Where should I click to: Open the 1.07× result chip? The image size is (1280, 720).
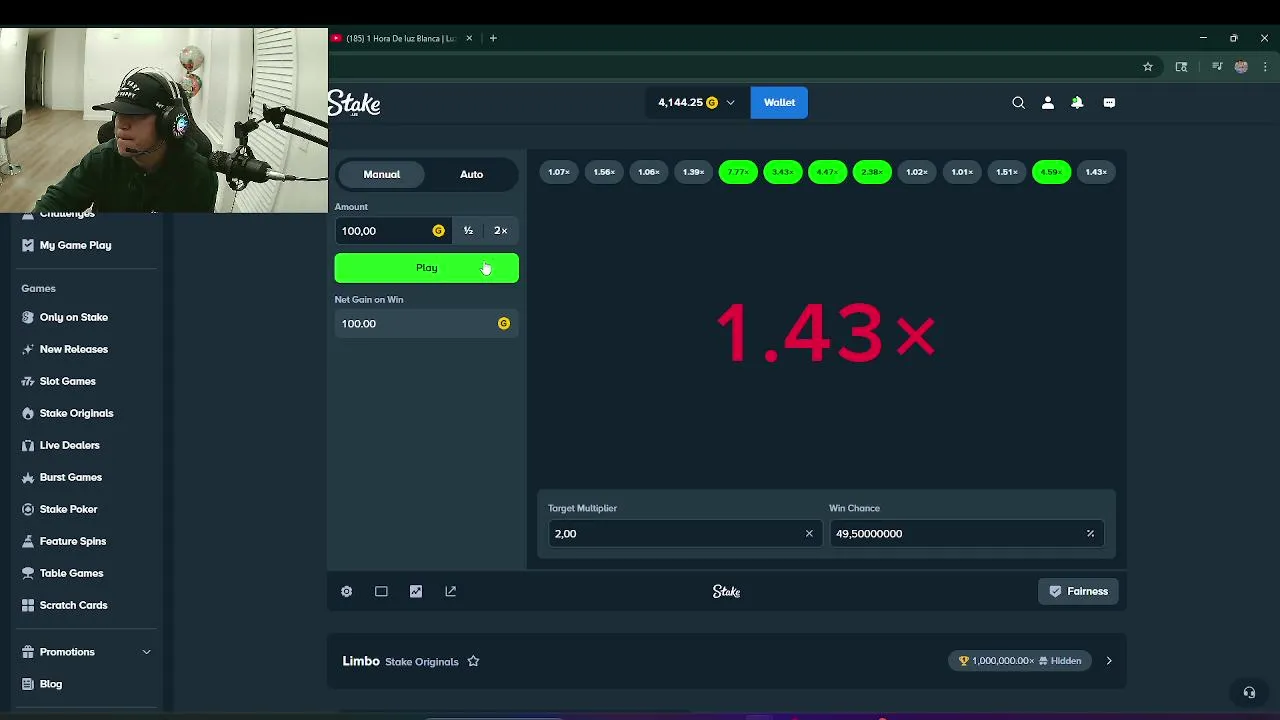tap(559, 172)
